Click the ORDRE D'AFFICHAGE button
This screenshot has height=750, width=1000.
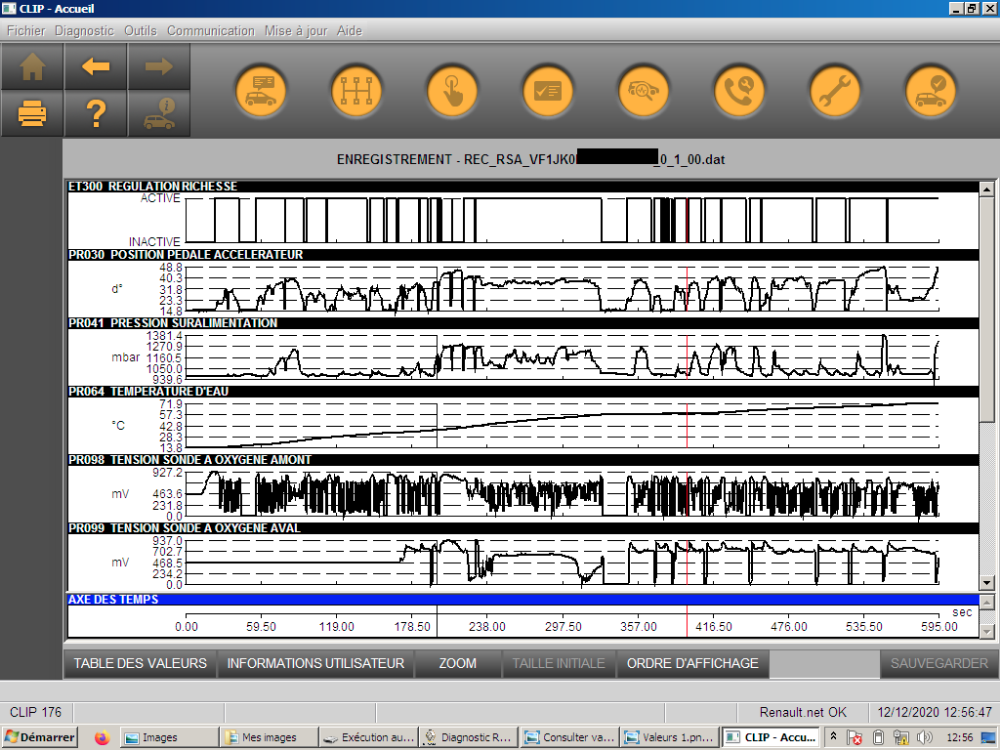point(692,663)
